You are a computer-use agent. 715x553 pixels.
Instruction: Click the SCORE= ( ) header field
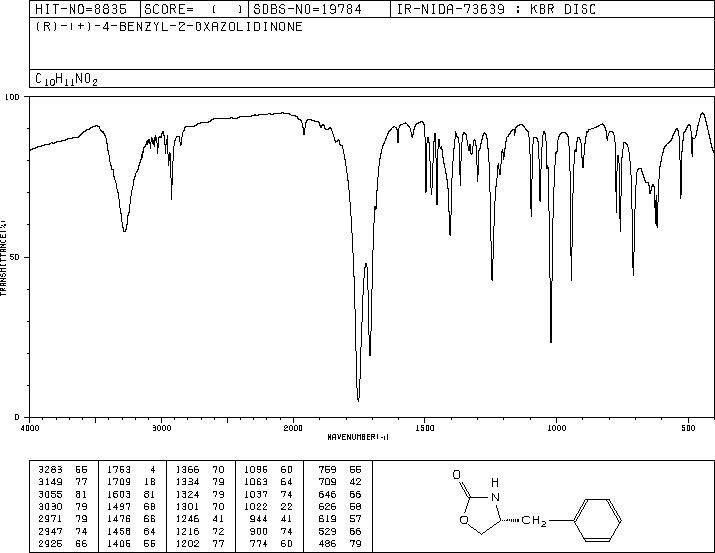(194, 9)
